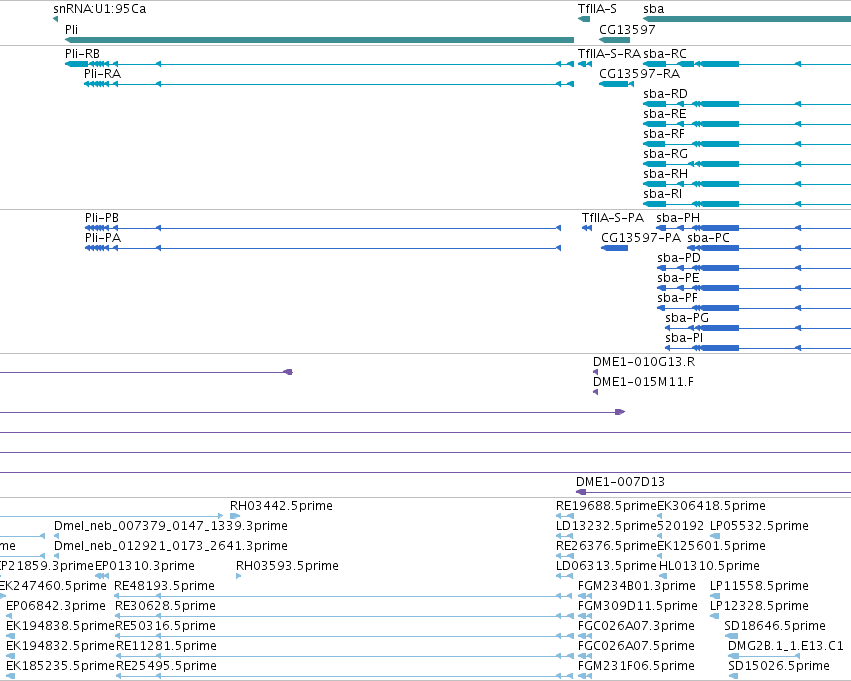
Task: Select the DME1-015M11.F clone label
Action: tap(643, 383)
